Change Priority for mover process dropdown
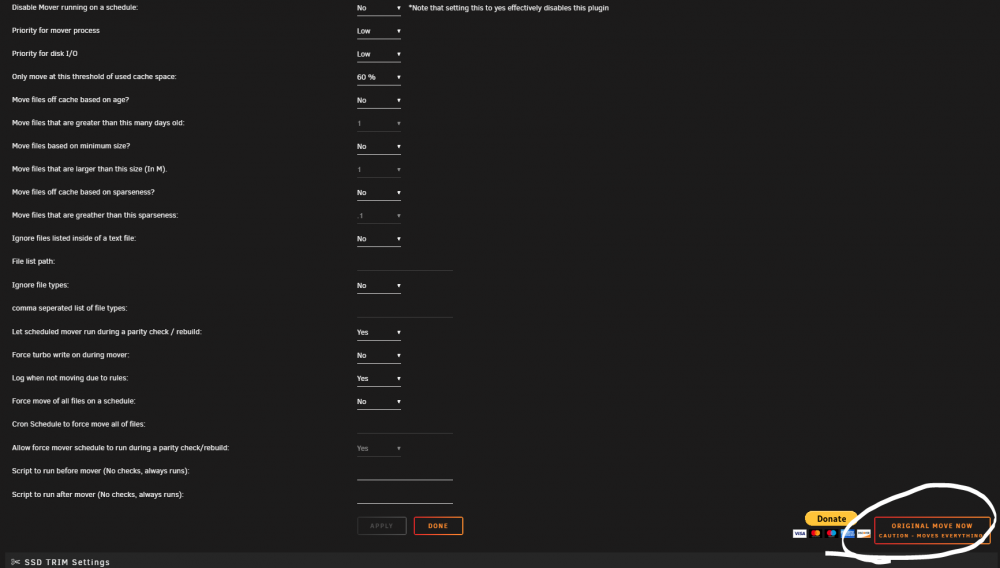This screenshot has height=568, width=1000. (379, 31)
